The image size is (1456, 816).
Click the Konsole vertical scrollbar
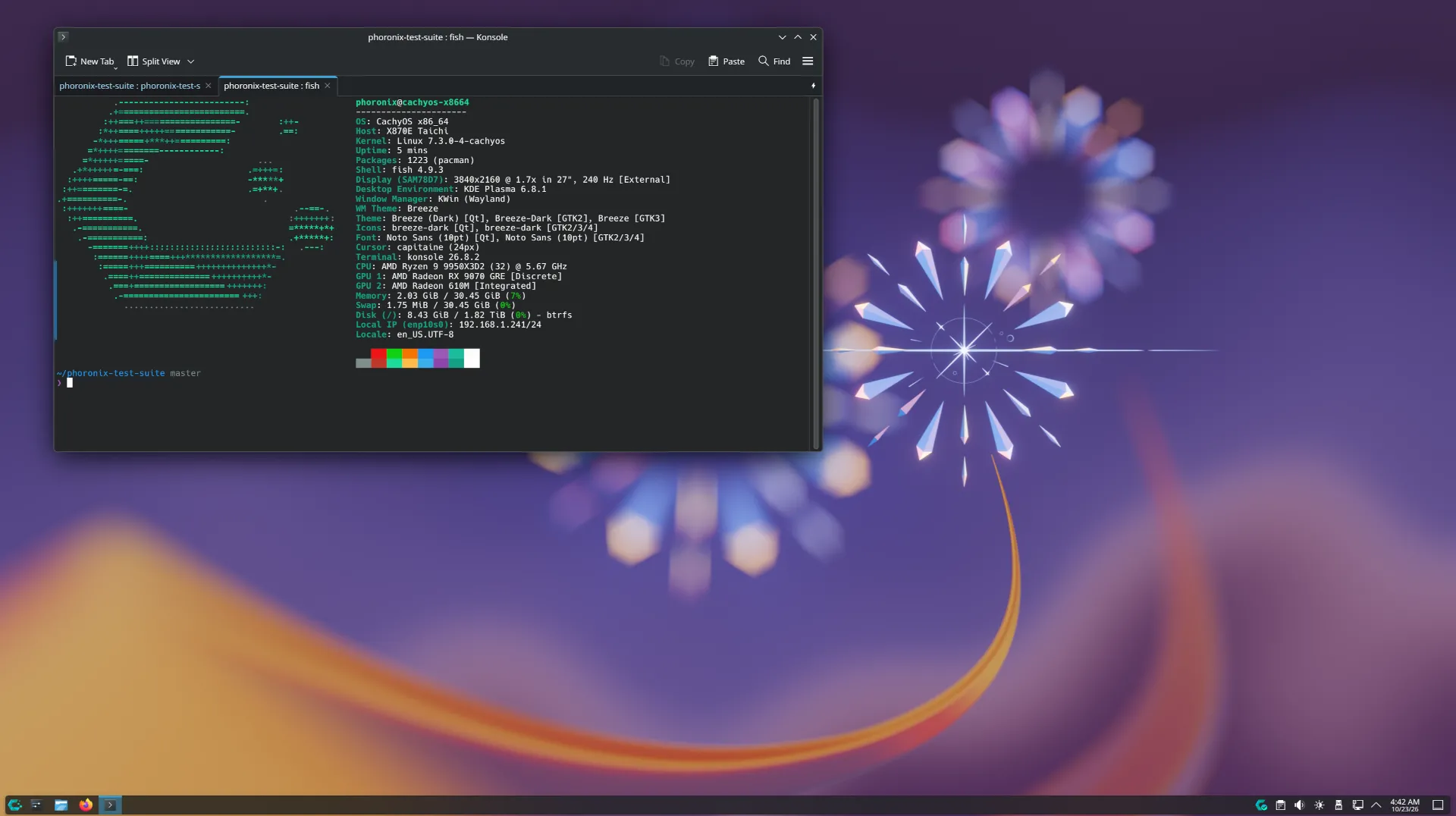click(x=816, y=273)
